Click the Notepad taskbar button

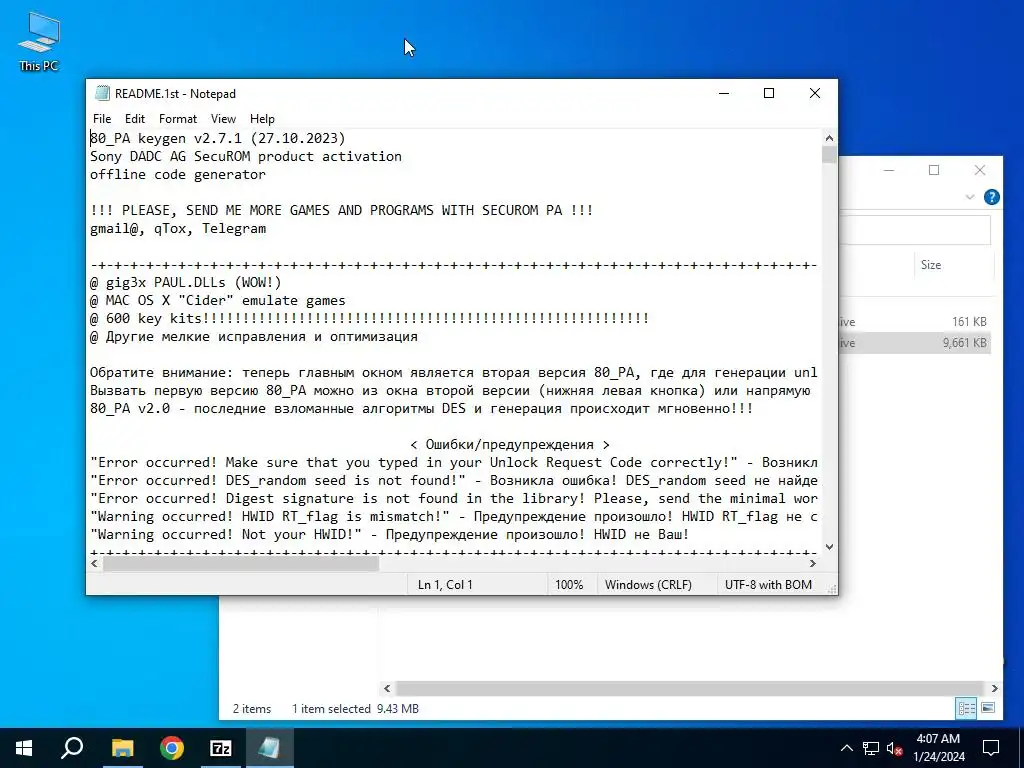point(270,748)
